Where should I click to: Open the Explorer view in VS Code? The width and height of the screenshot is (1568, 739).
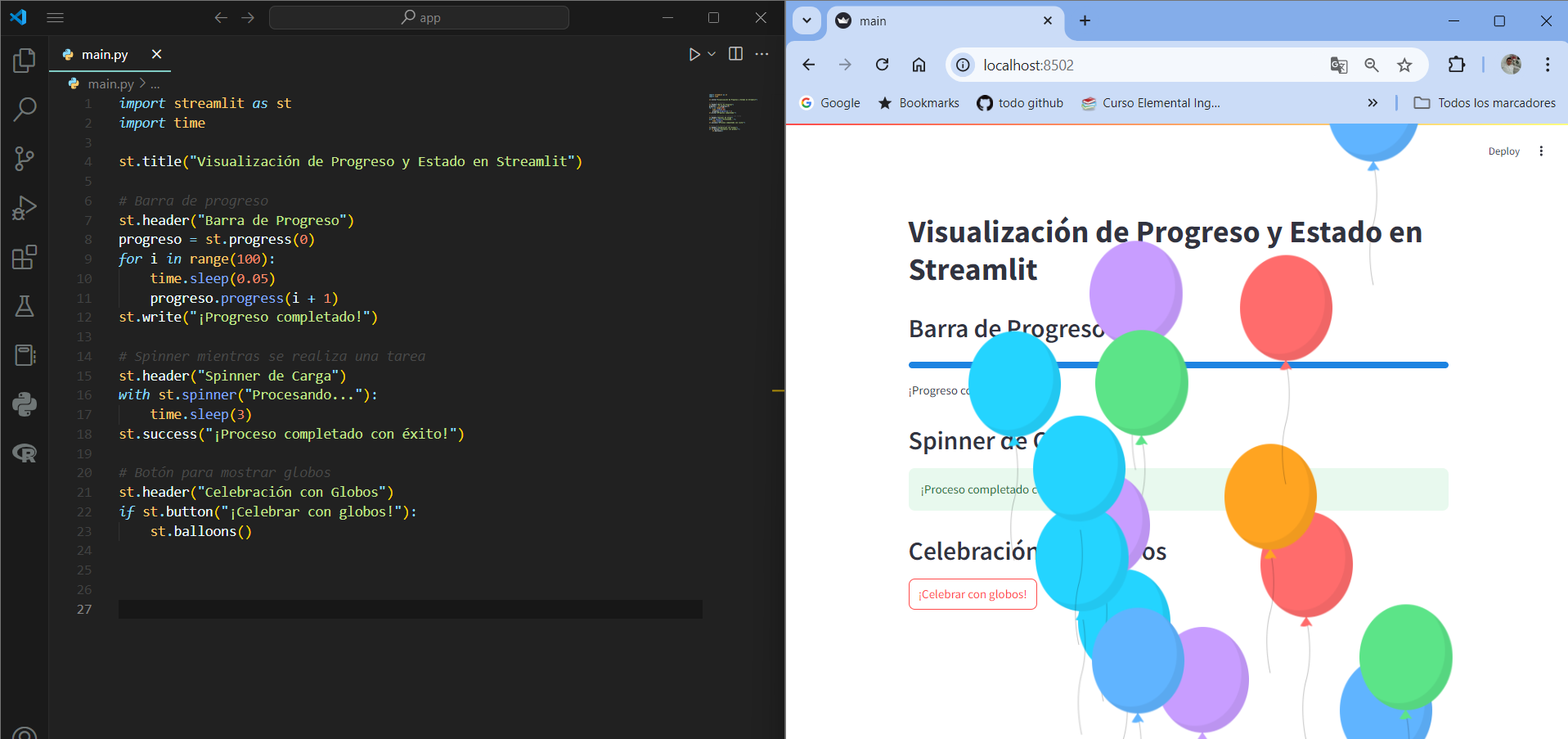[25, 60]
